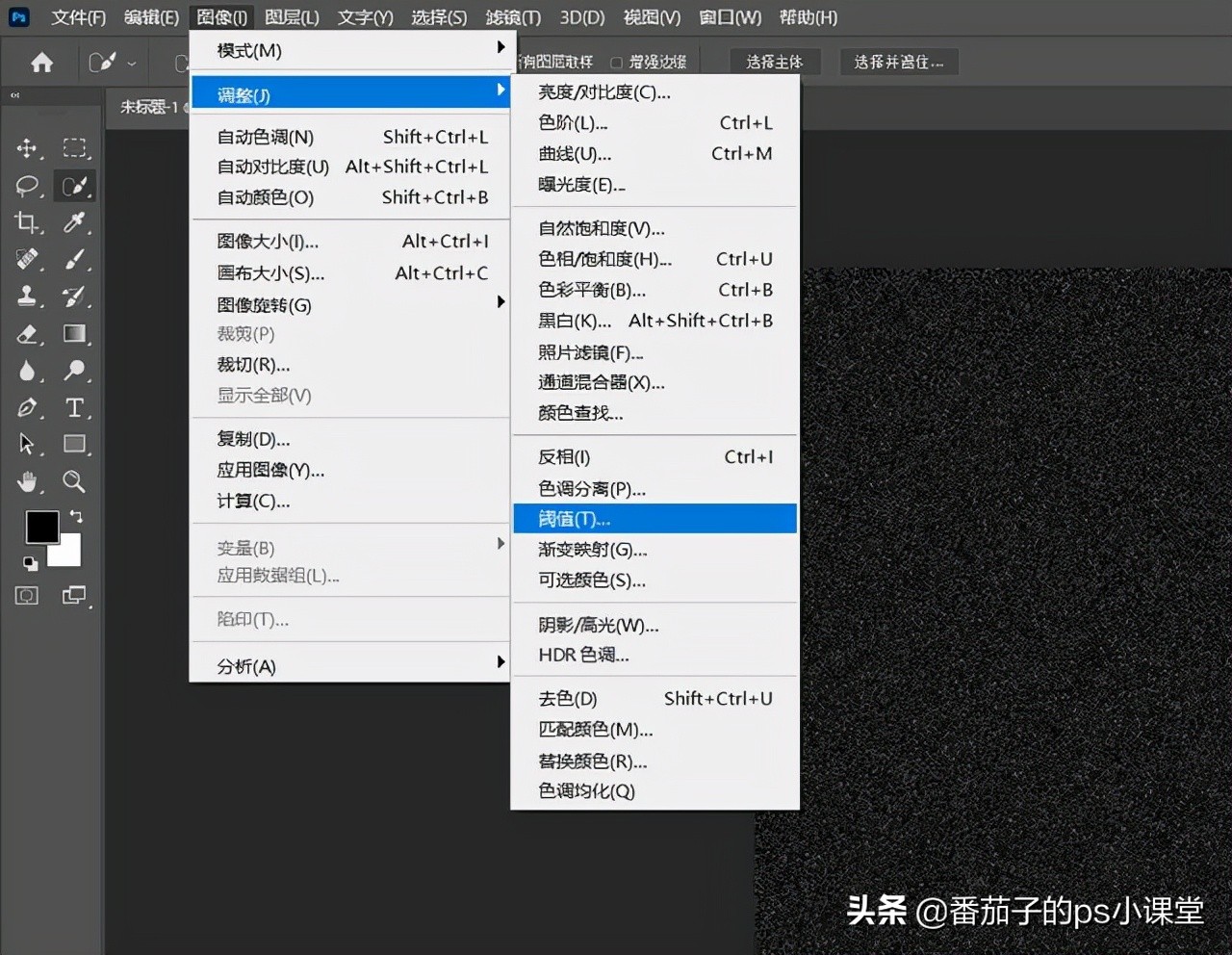
Task: Select the Clone Stamp tool
Action: (27, 297)
